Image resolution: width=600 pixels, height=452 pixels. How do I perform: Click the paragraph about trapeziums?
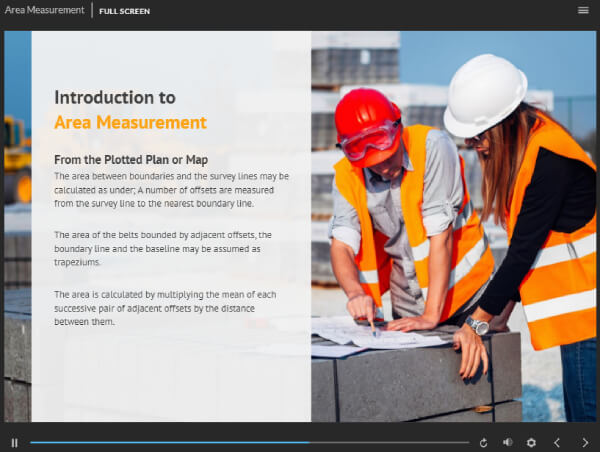[x=162, y=248]
